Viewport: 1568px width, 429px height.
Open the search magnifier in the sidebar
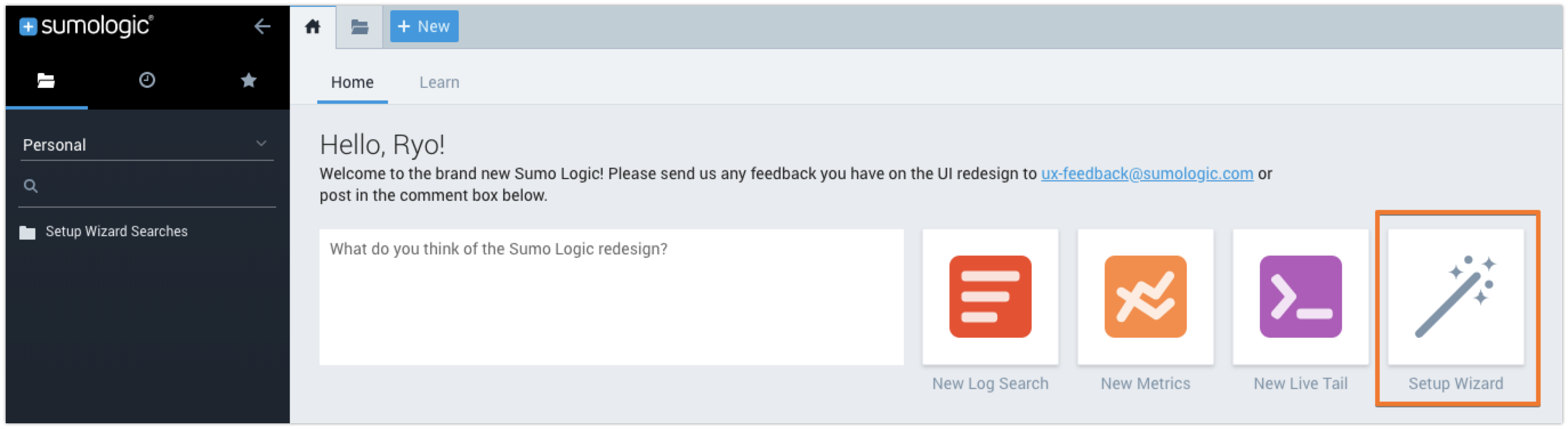(31, 184)
